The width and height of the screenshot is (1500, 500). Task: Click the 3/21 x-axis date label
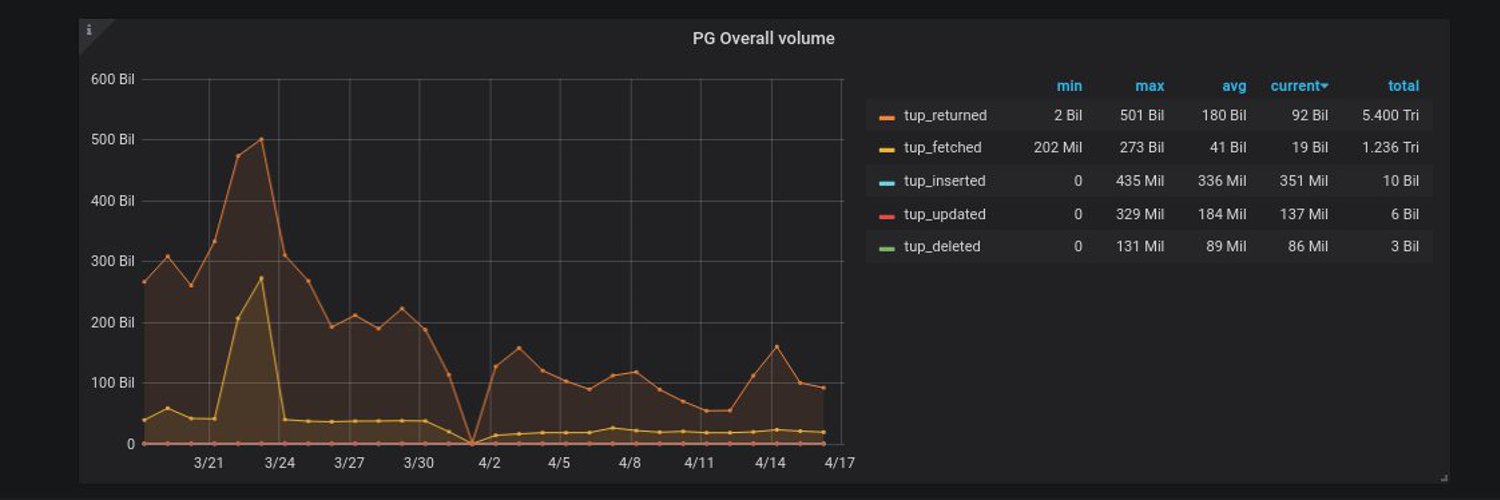tap(209, 463)
